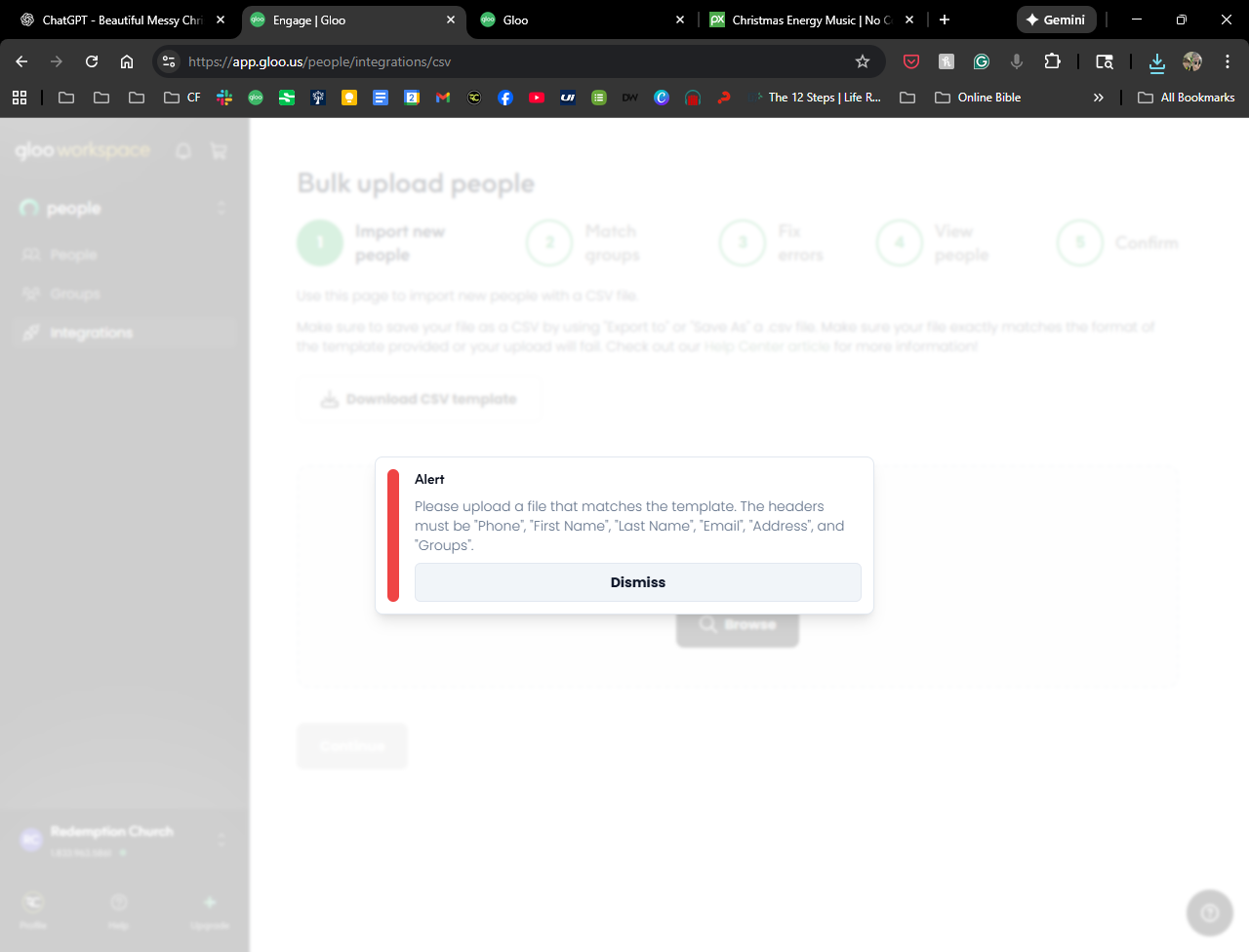Image resolution: width=1249 pixels, height=952 pixels.
Task: Reload the current page
Action: point(92,61)
